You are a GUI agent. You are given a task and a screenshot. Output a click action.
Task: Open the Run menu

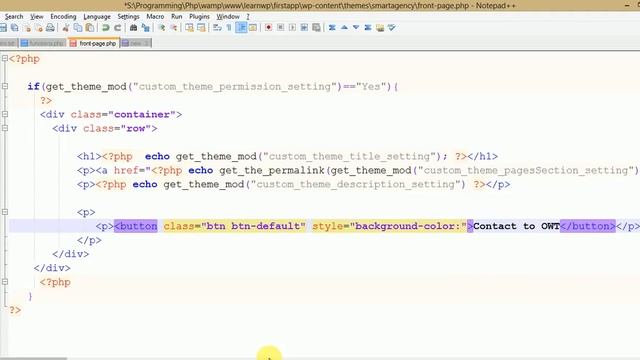[x=177, y=16]
